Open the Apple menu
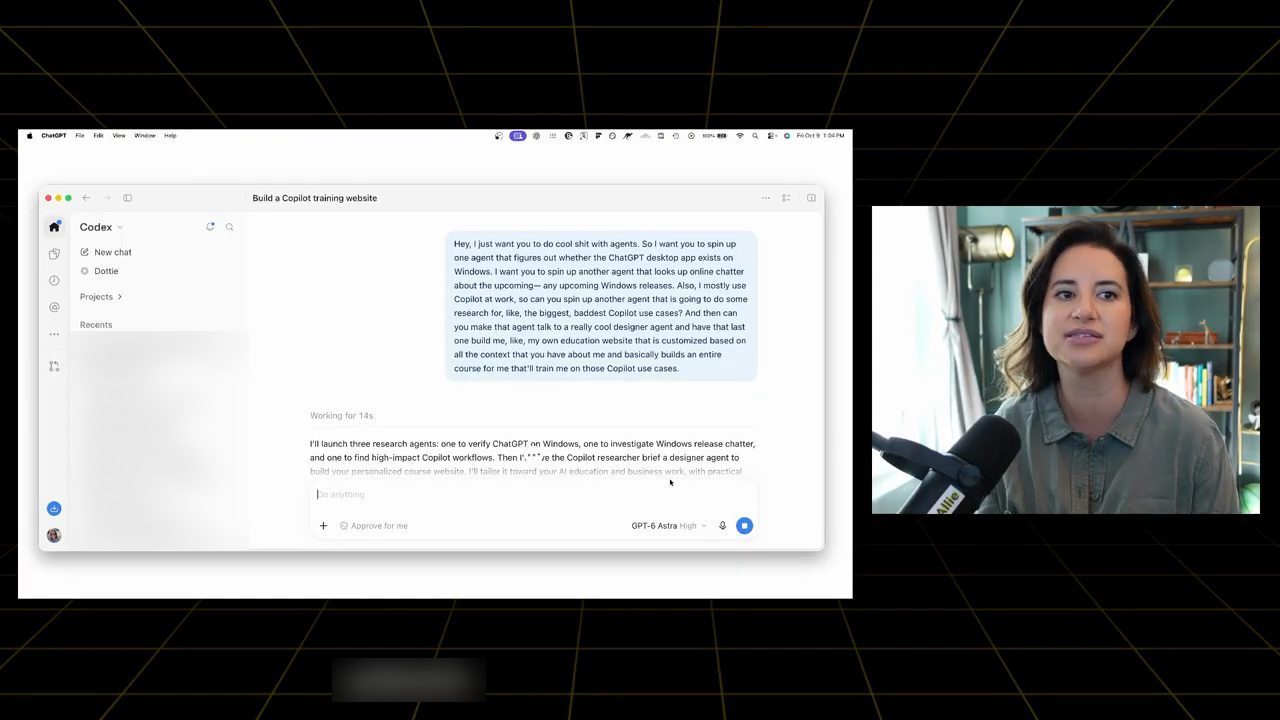This screenshot has height=720, width=1280. pos(30,136)
